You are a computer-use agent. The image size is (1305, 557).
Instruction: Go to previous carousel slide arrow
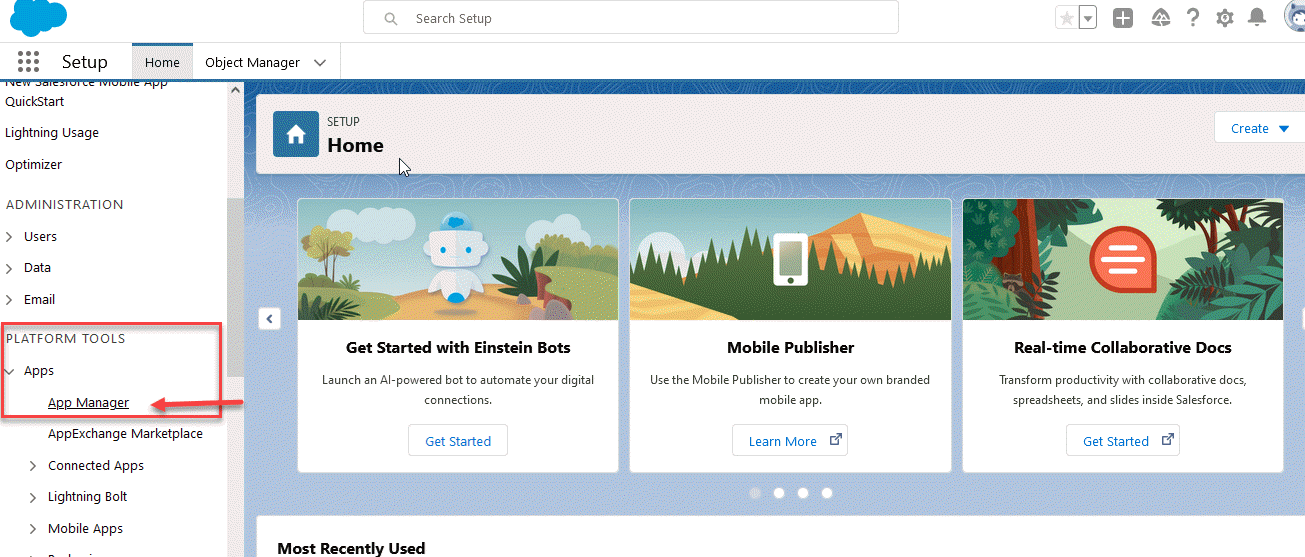pos(269,318)
